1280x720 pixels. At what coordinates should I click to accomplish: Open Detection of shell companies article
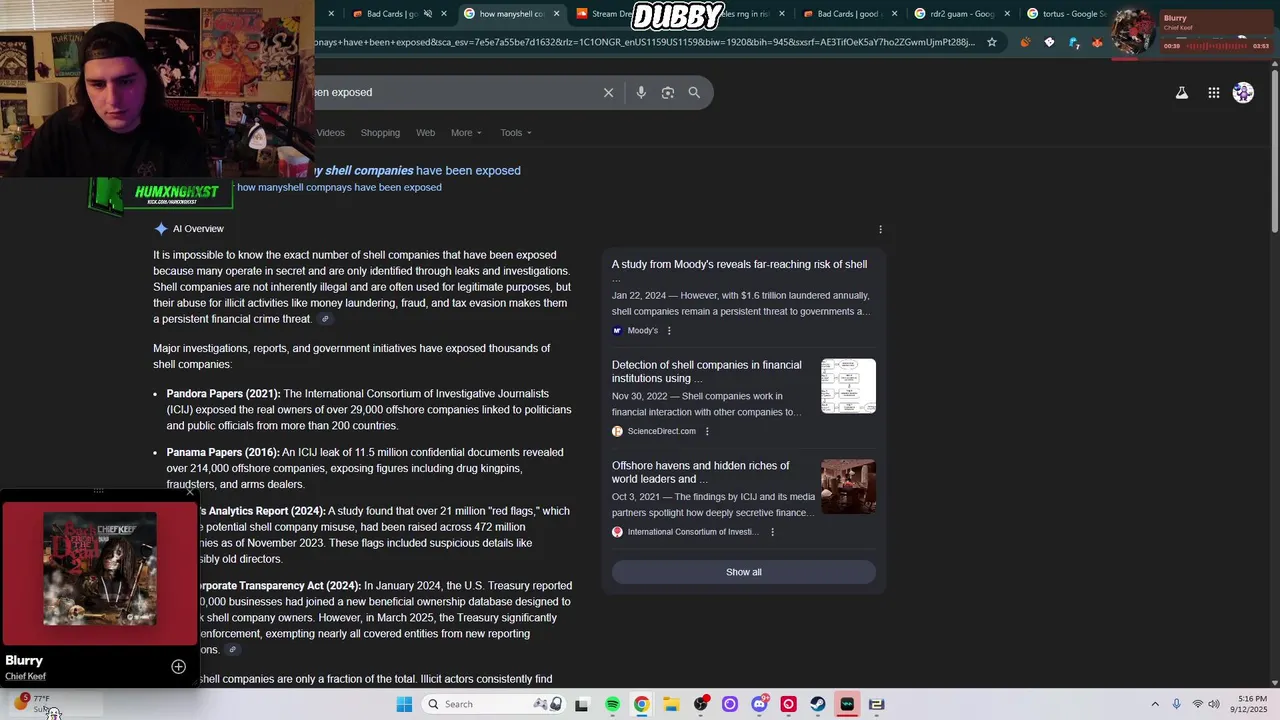coord(707,371)
